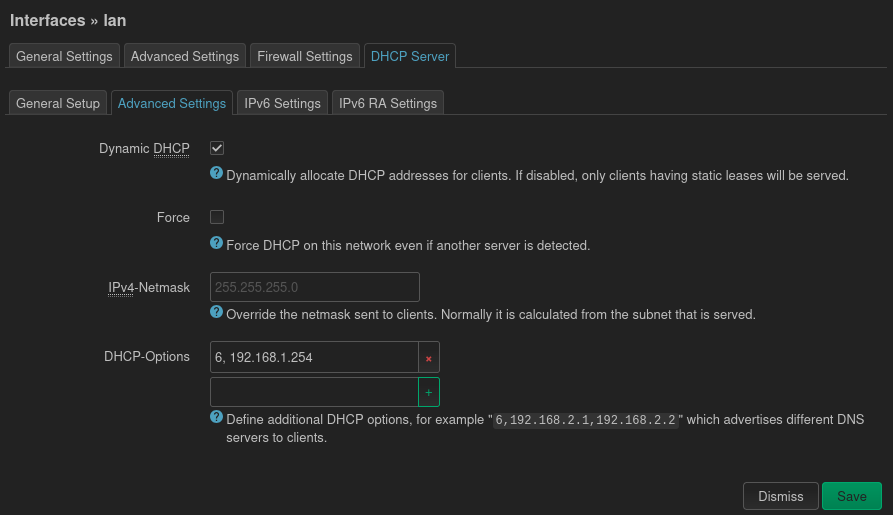This screenshot has width=893, height=515.
Task: Open the General Settings top tab
Action: point(66,56)
